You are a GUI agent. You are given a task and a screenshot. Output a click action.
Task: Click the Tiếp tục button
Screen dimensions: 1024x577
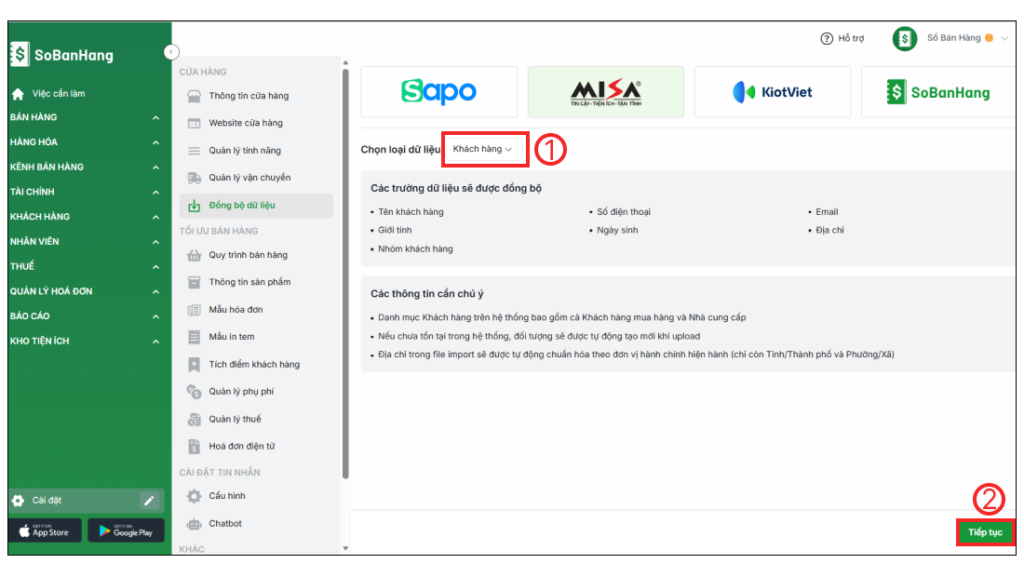[984, 532]
